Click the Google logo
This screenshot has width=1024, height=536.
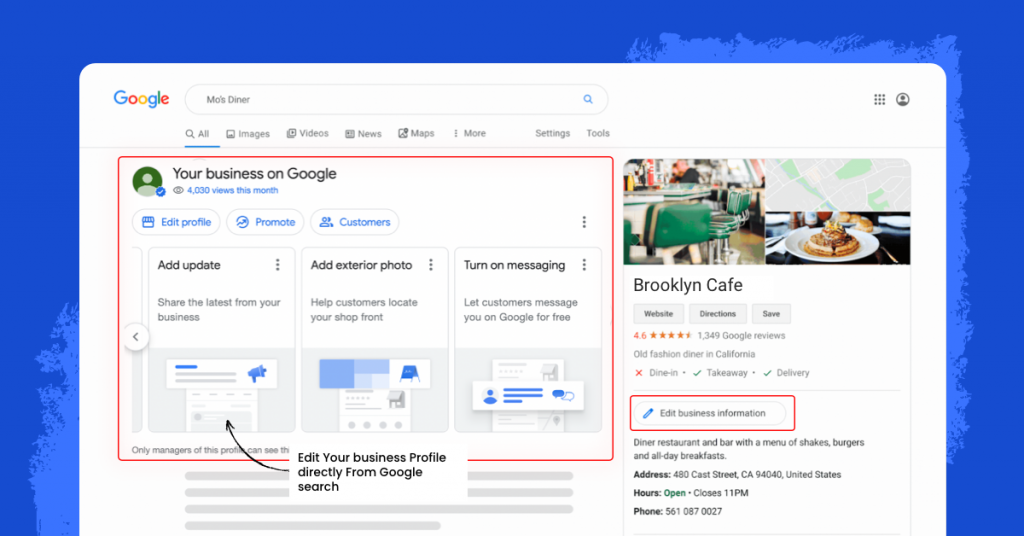(x=141, y=99)
